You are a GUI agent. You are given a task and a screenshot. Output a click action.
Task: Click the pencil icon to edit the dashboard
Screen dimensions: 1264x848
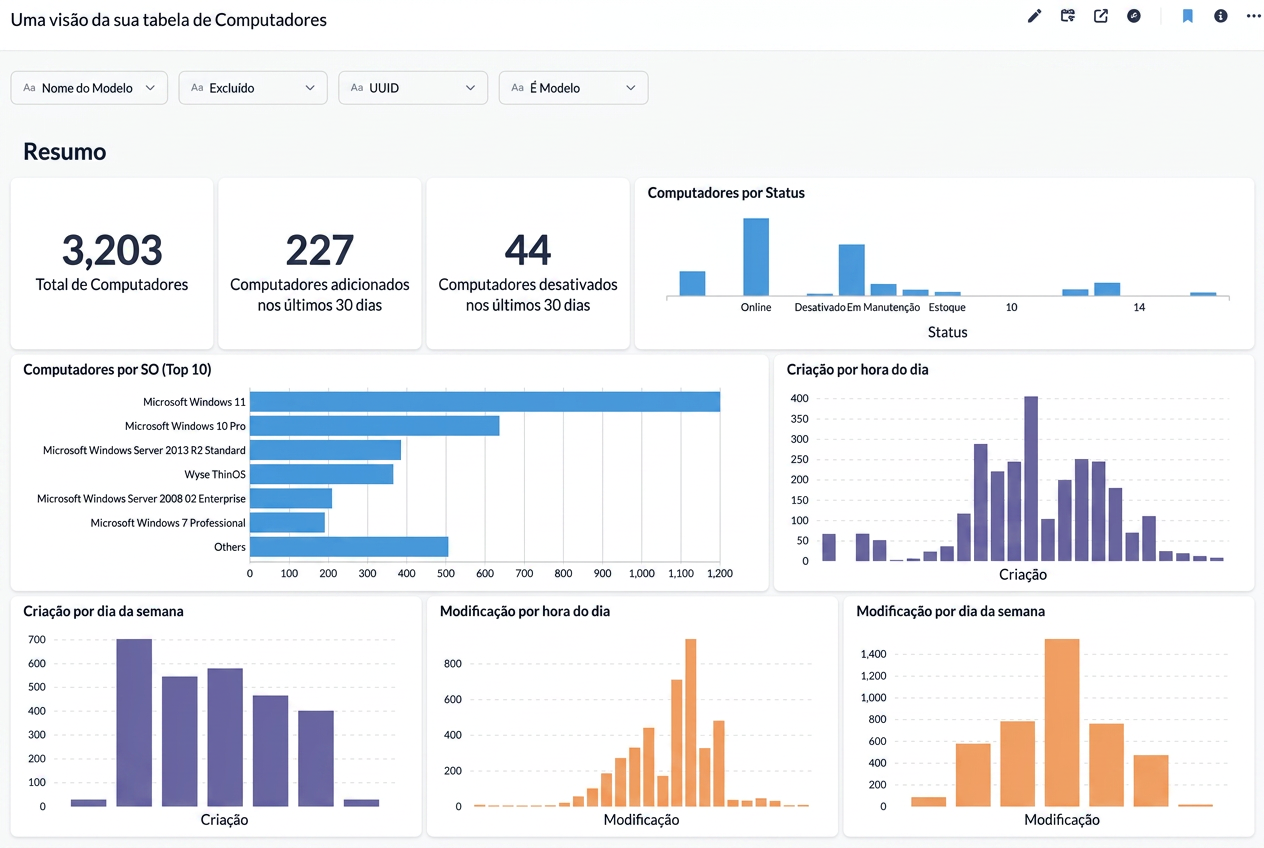[x=1035, y=16]
